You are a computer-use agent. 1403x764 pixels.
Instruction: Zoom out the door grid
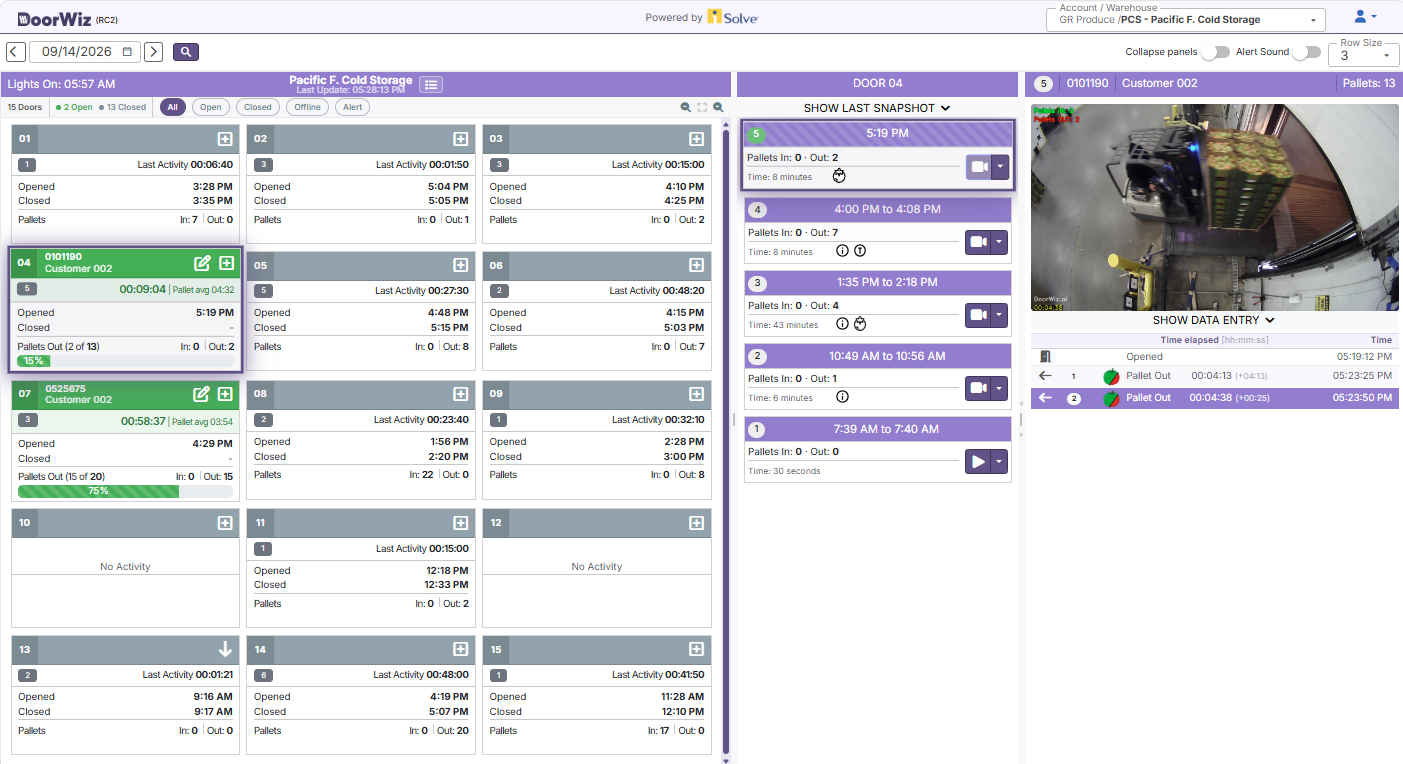686,107
